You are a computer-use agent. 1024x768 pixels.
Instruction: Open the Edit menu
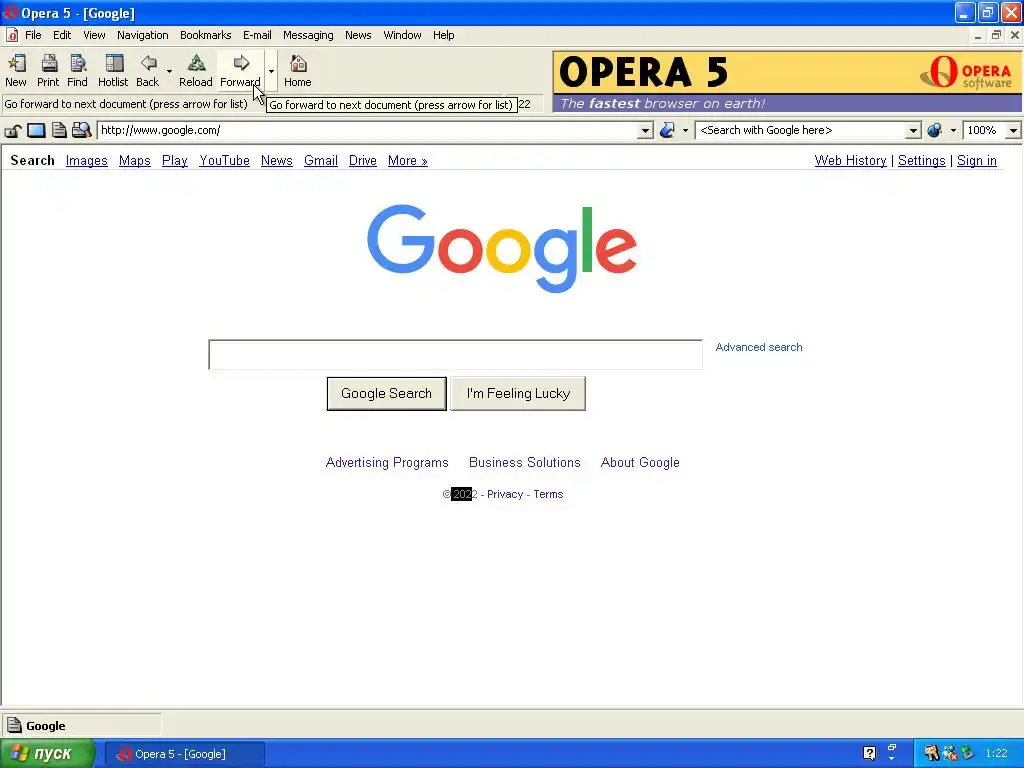pyautogui.click(x=62, y=35)
